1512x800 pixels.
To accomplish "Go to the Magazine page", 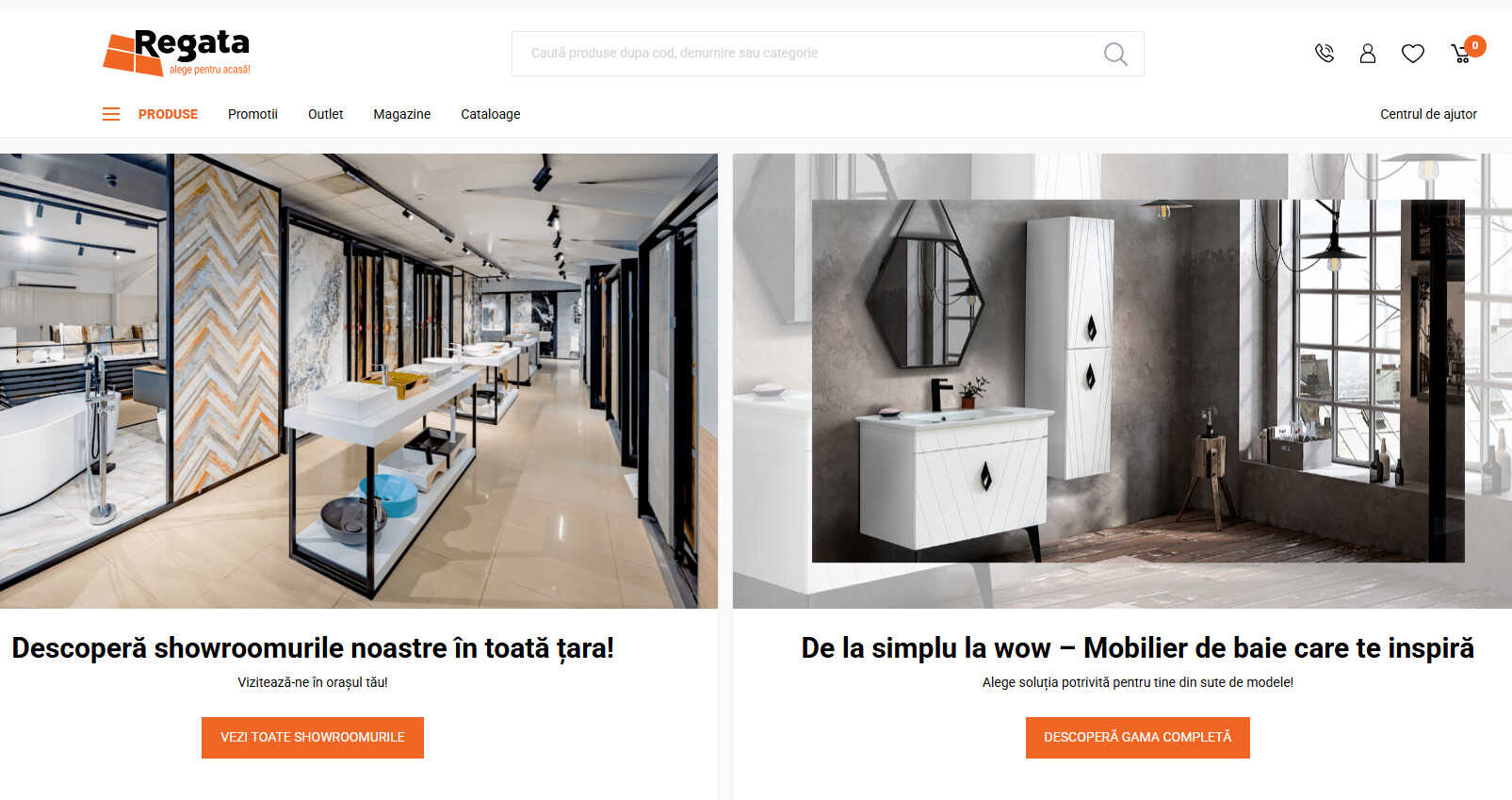I will click(x=401, y=114).
